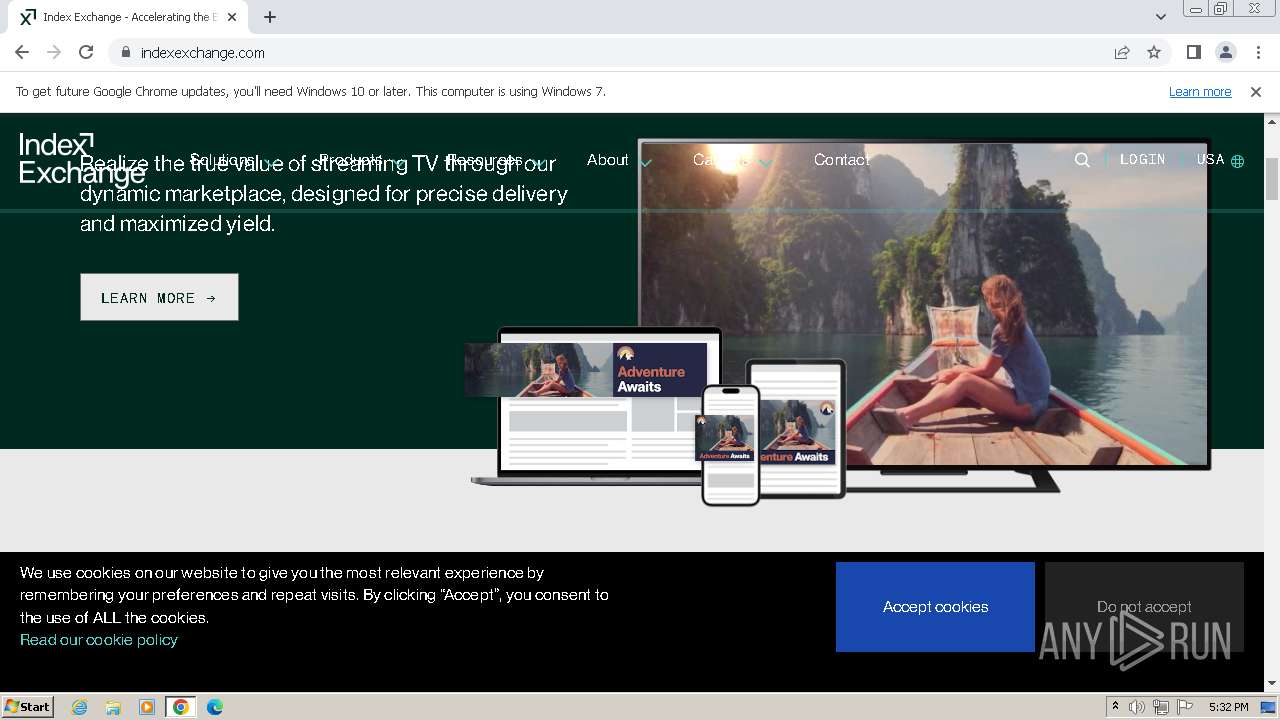Click the globe region icon next to USA
The width and height of the screenshot is (1280, 720).
(x=1237, y=161)
